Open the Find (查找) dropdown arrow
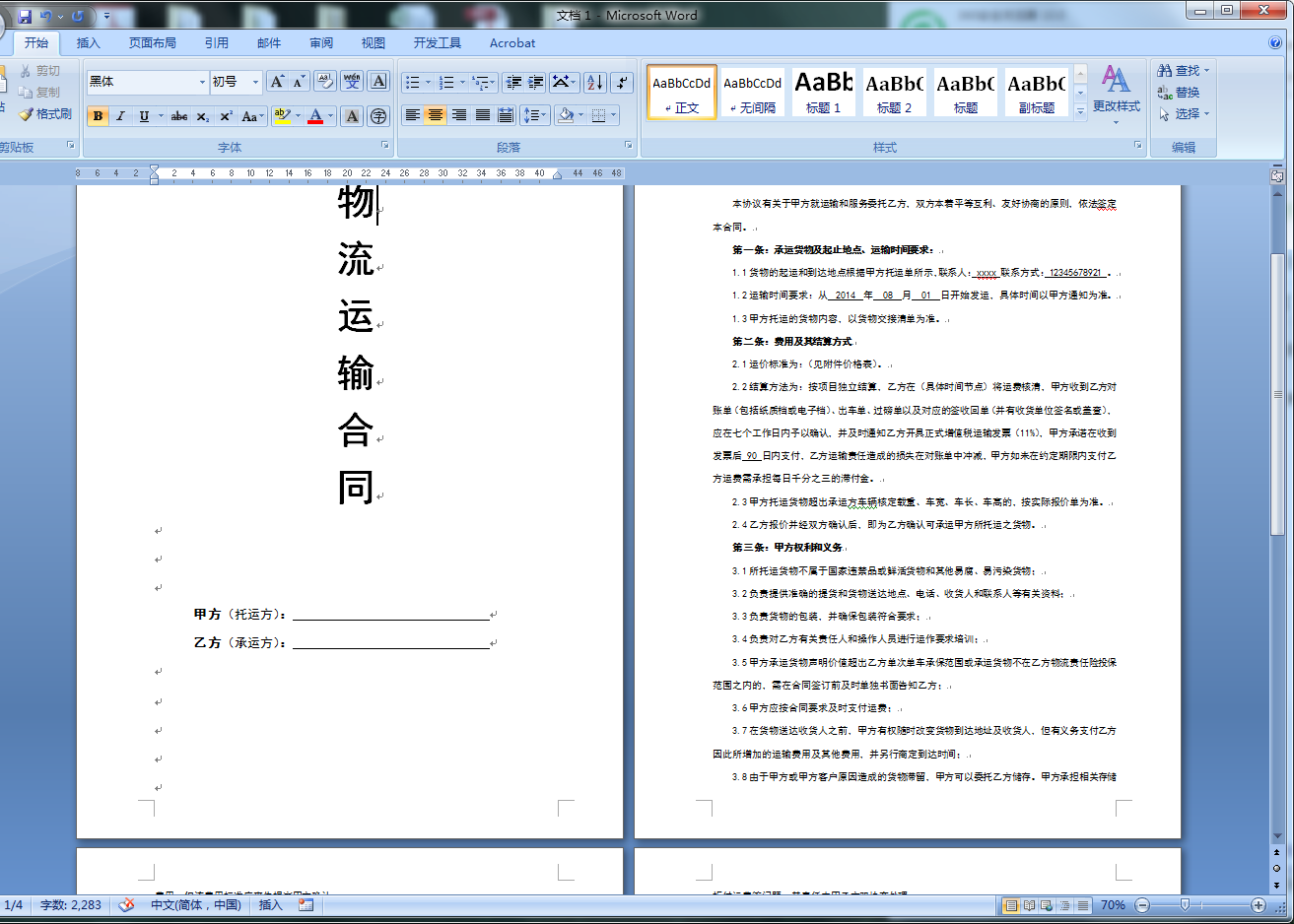The height and width of the screenshot is (924, 1294). [1206, 70]
